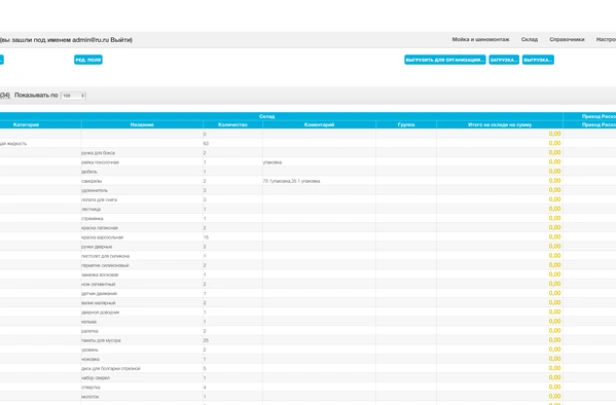616x405 pixels.
Task: Click Итого на складе на сумму header
Action: pos(499,125)
